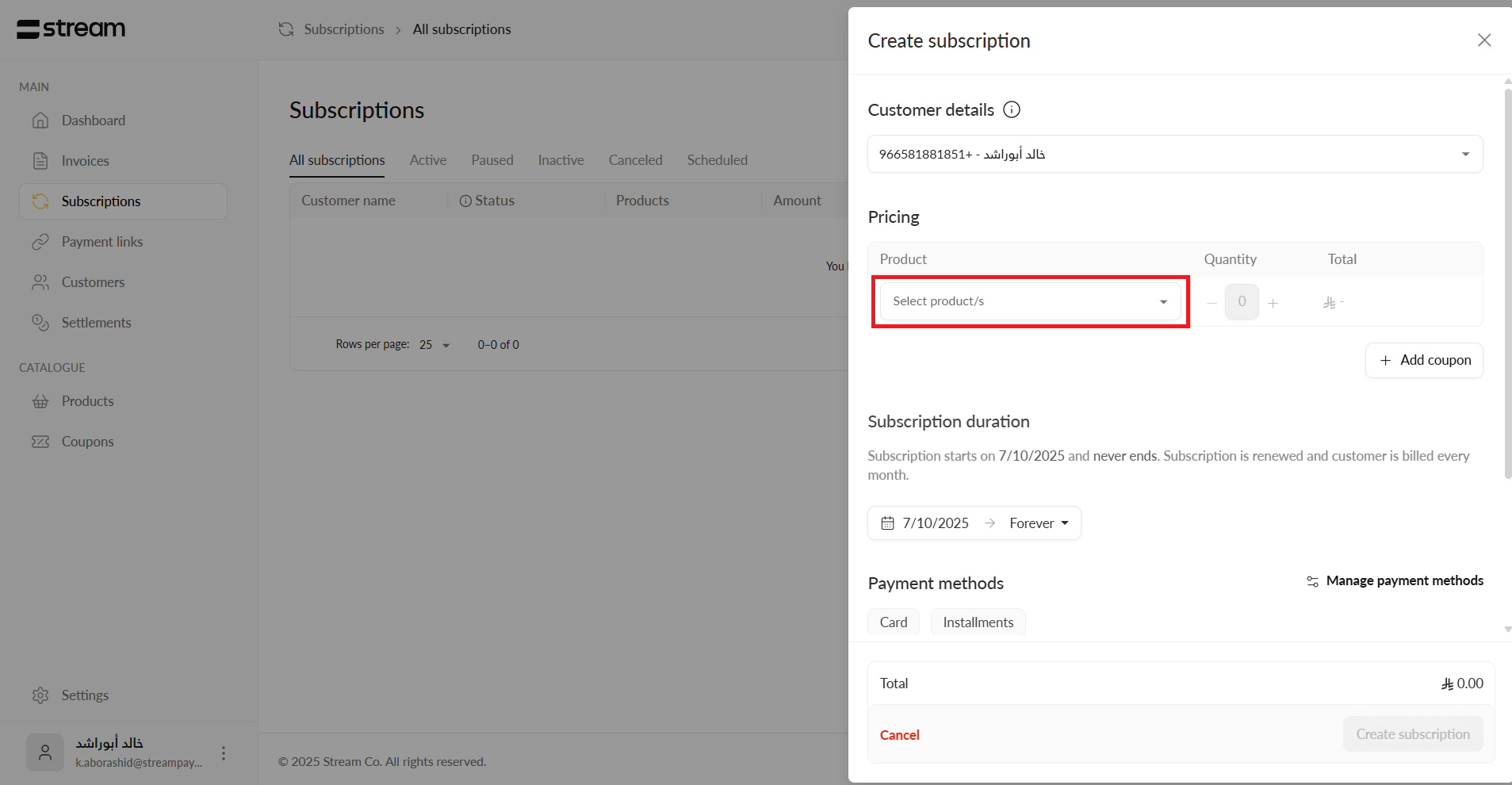Toggle the Installments payment method chip
This screenshot has width=1512, height=785.
coord(978,622)
